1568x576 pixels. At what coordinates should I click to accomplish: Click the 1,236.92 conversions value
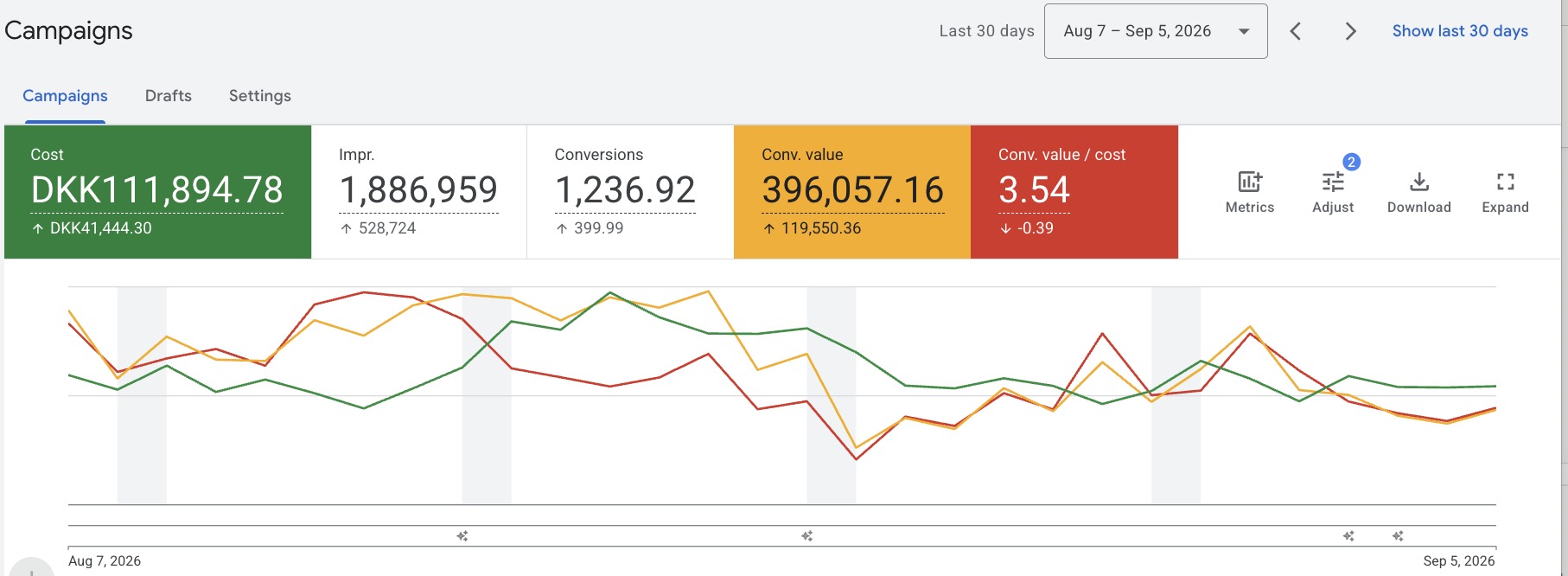pos(625,190)
